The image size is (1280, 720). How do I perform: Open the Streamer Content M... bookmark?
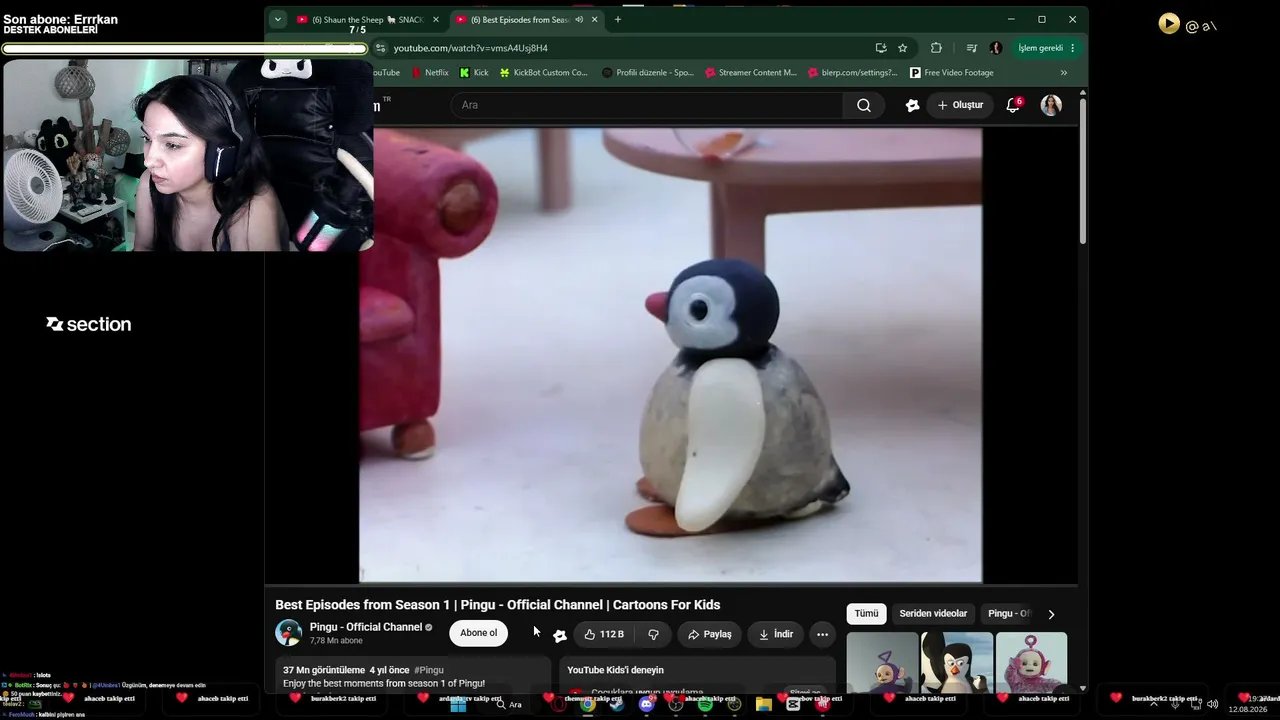[x=751, y=72]
